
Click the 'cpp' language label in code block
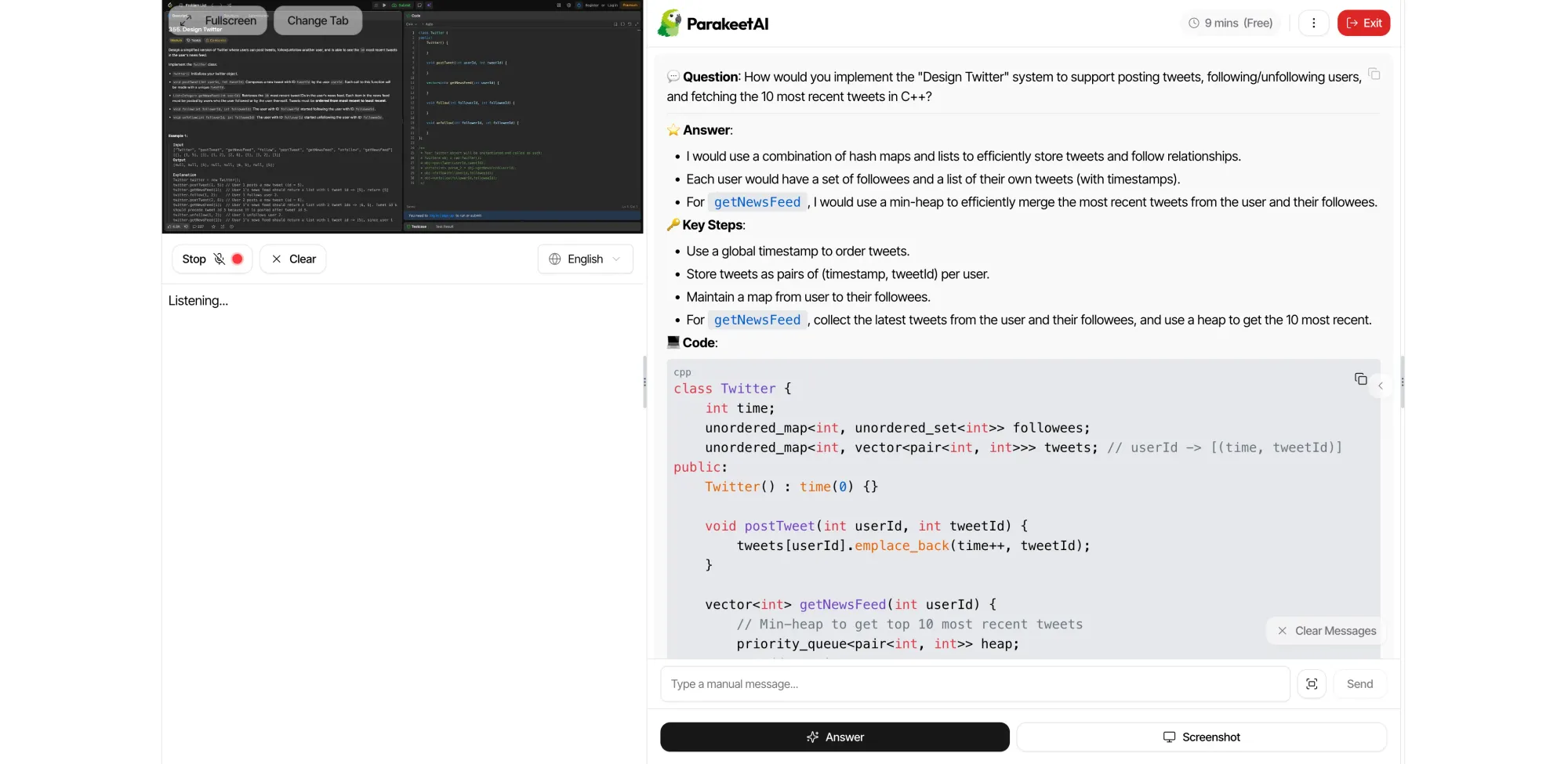click(x=682, y=372)
